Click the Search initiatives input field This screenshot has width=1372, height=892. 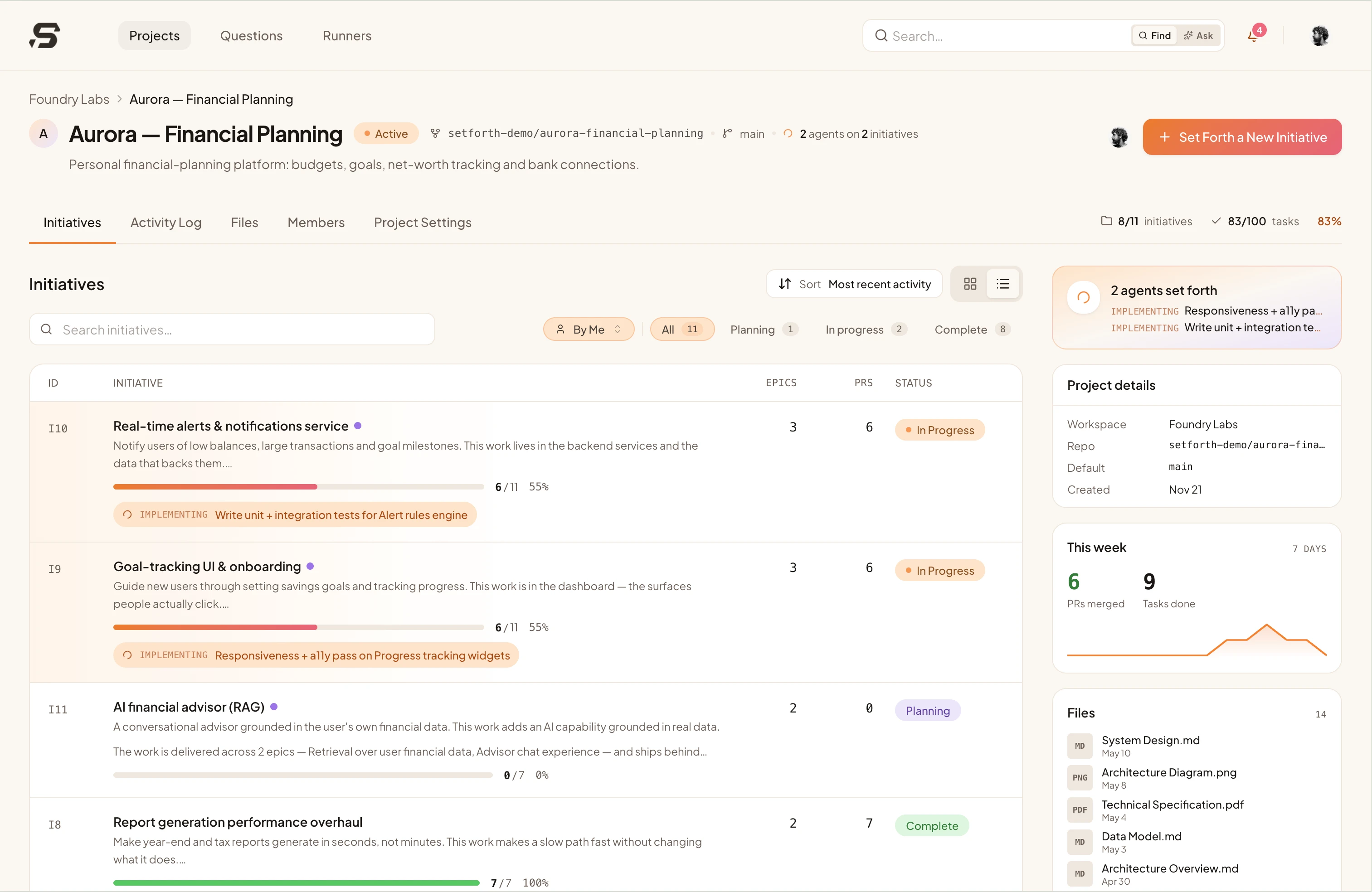pos(232,329)
